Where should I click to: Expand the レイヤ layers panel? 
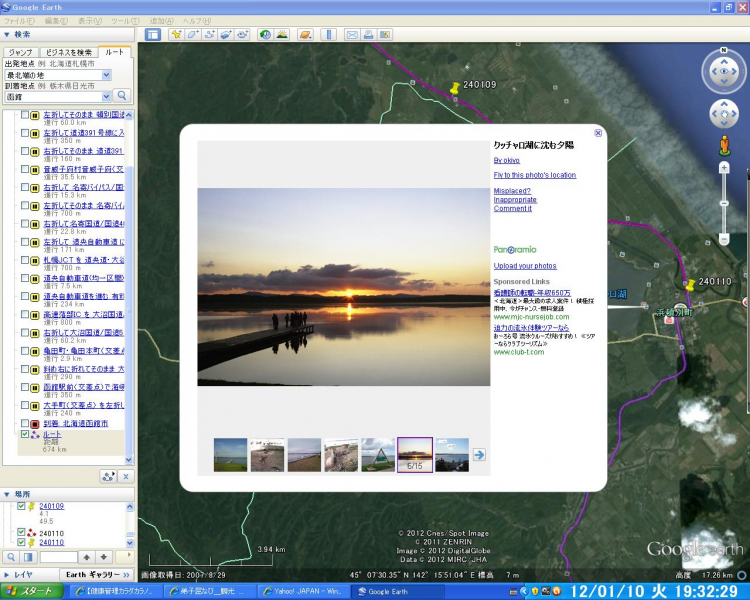click(x=7, y=575)
